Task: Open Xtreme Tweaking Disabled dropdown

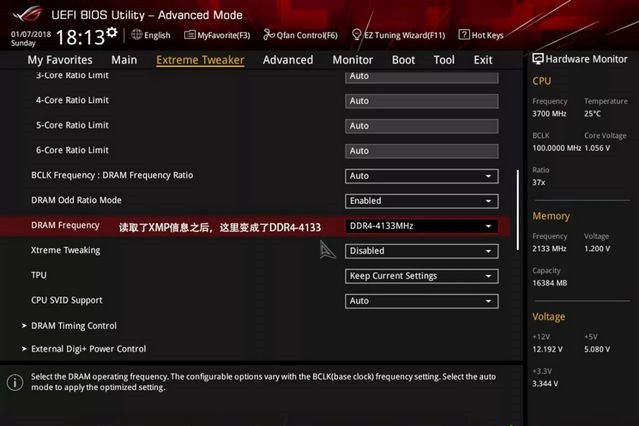Action: click(421, 251)
